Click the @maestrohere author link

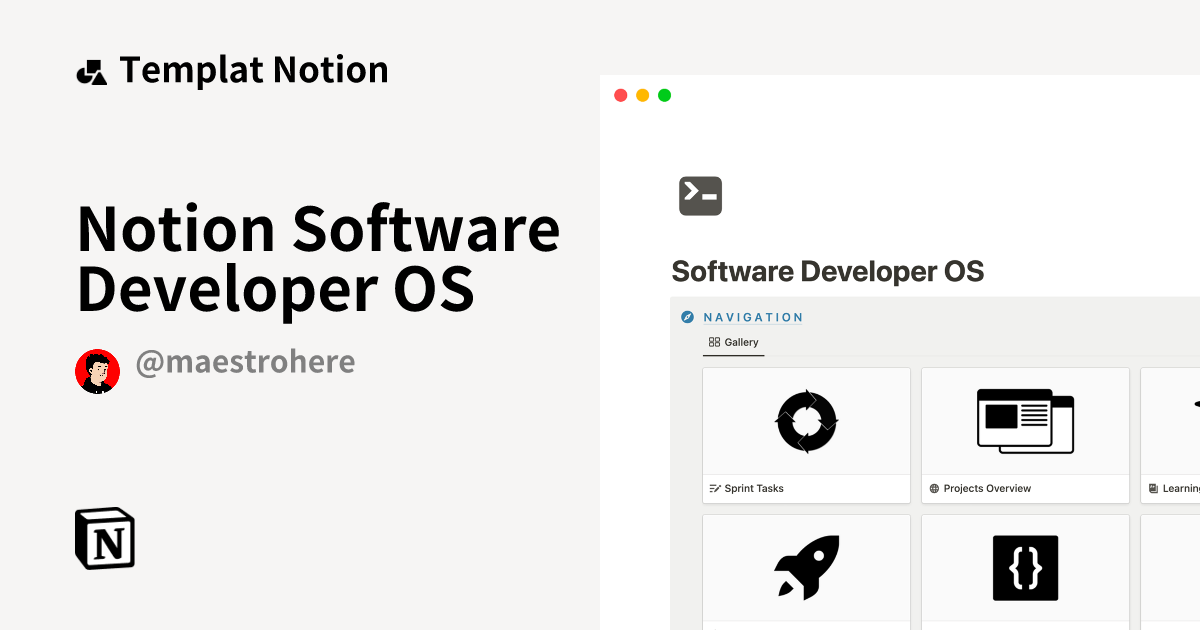coord(245,361)
